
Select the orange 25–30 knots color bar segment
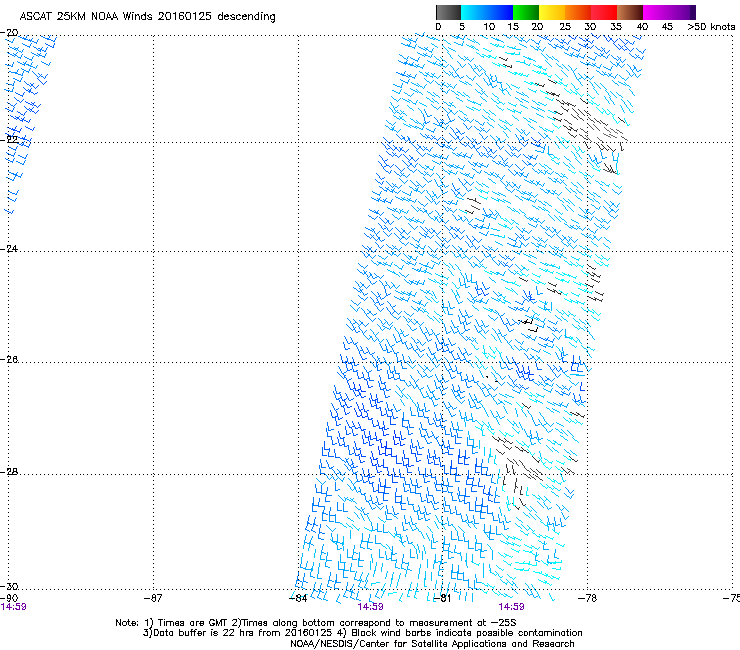tap(578, 12)
